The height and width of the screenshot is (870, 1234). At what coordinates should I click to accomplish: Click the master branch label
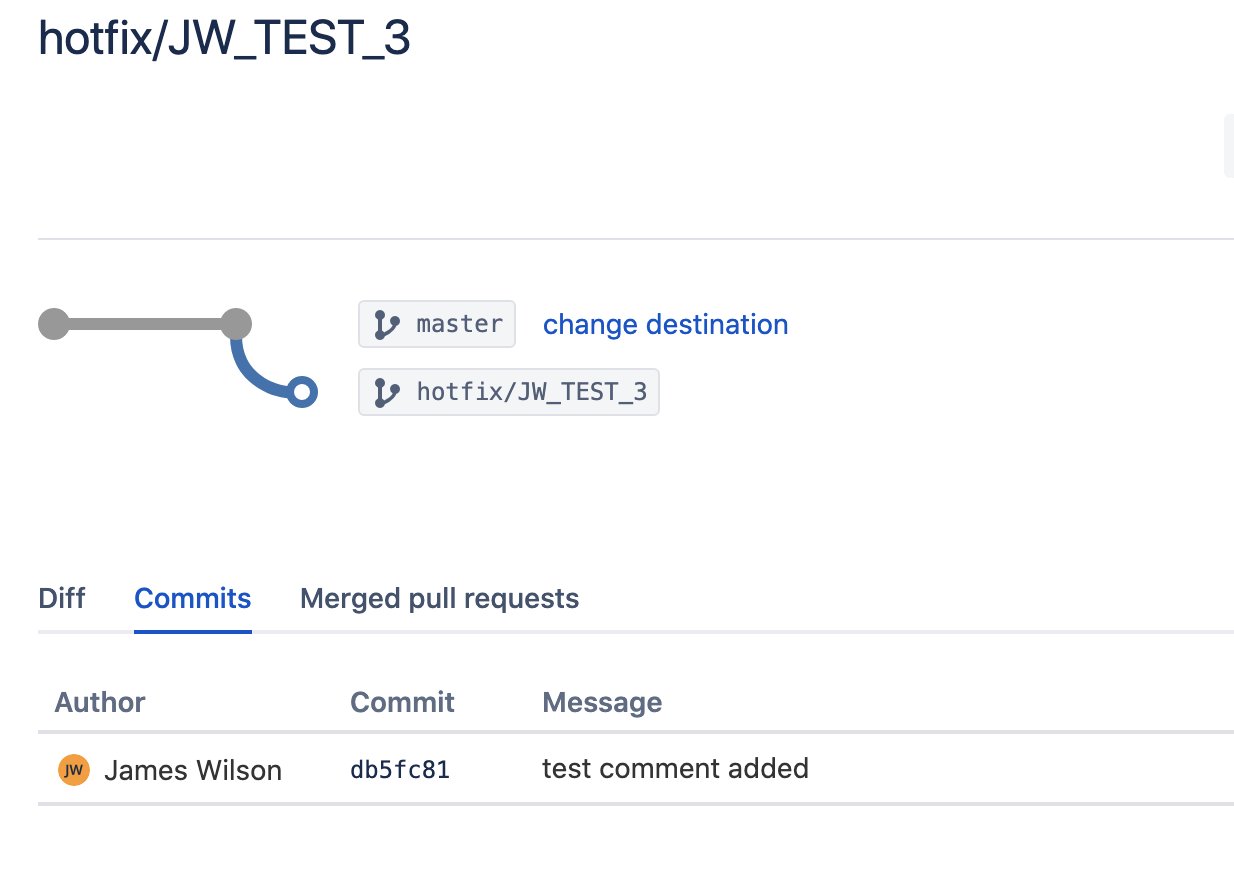(437, 324)
